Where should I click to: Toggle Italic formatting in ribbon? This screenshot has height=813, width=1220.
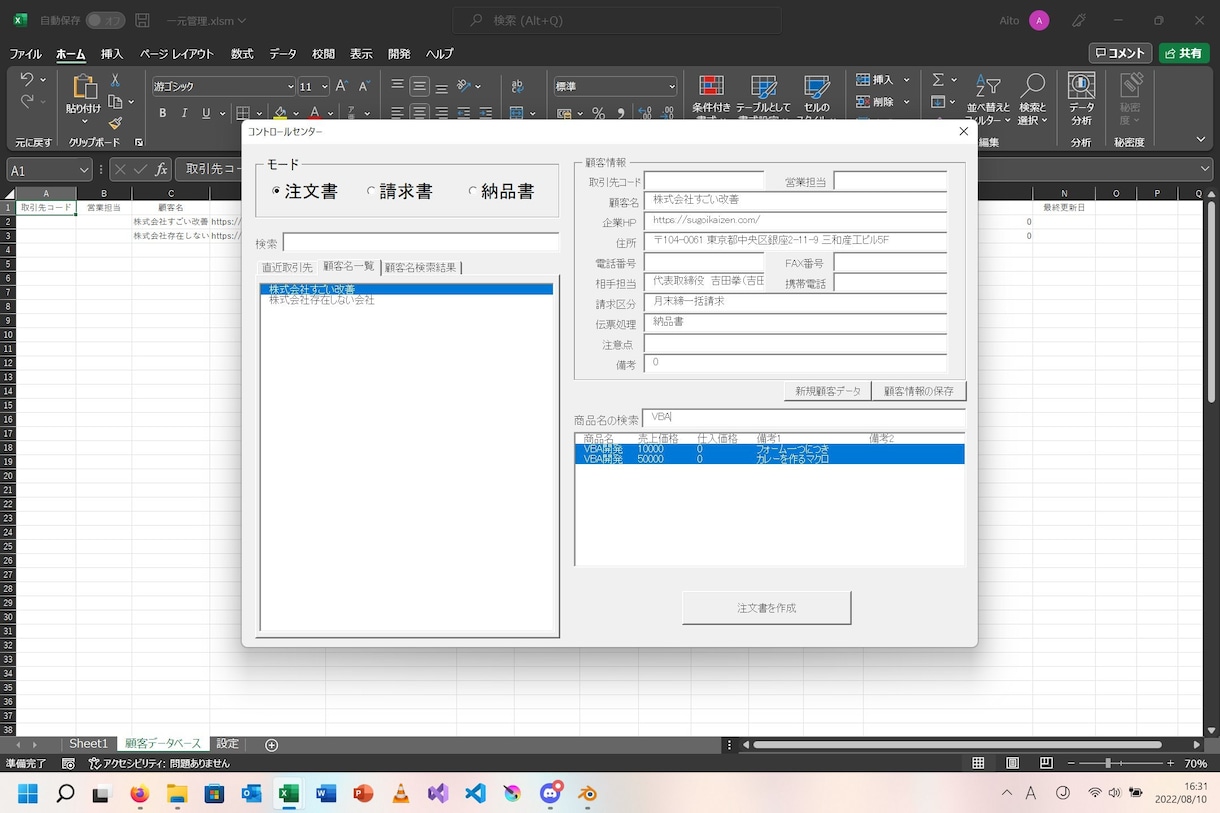pyautogui.click(x=182, y=113)
